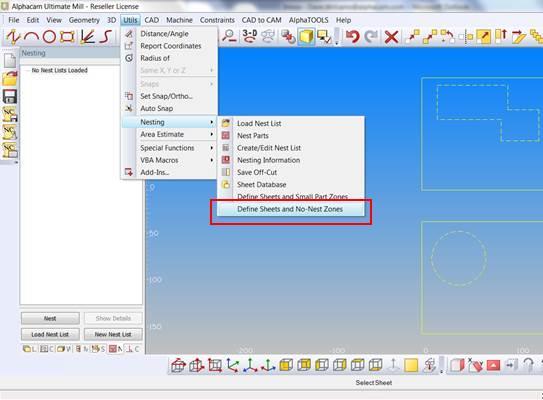Click the grey Redo arrow

click(x=371, y=36)
